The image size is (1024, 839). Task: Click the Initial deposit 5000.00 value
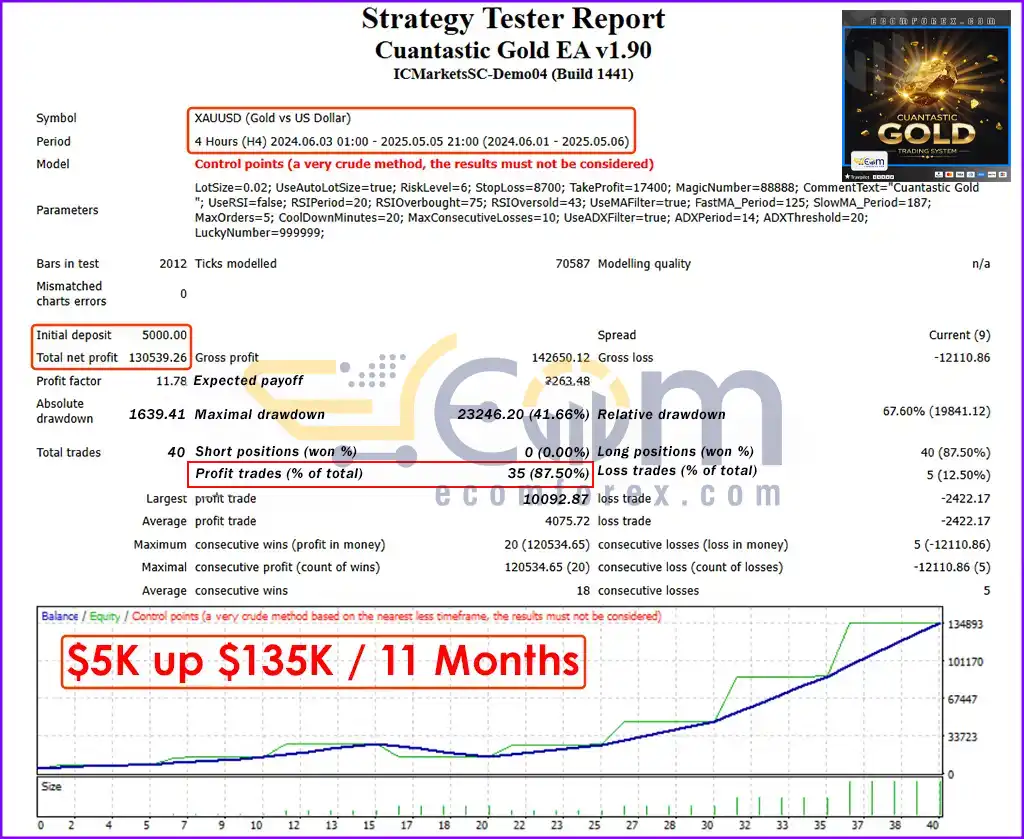pos(165,335)
